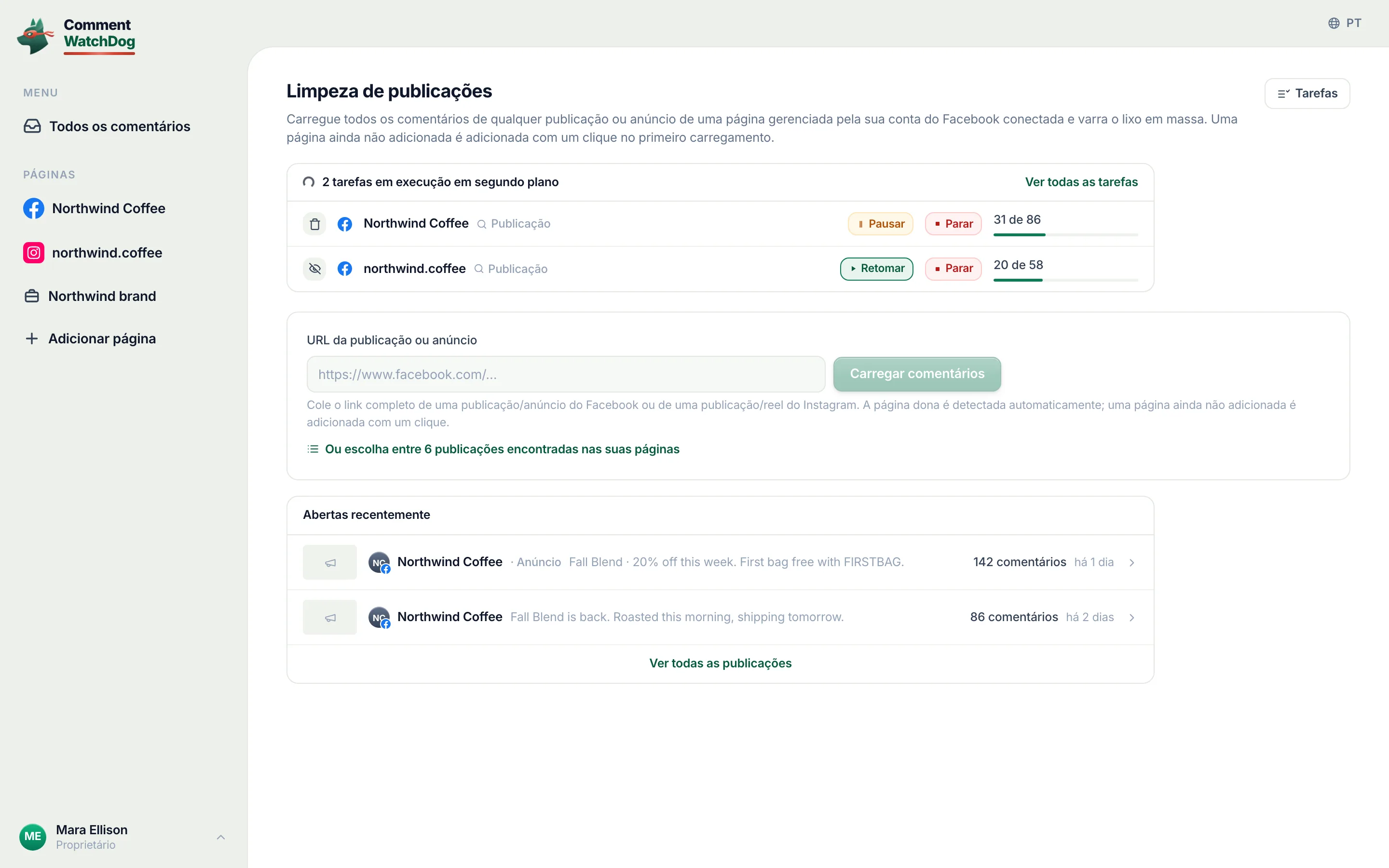Open the Tarefas button
This screenshot has width=1389, height=868.
pyautogui.click(x=1307, y=94)
